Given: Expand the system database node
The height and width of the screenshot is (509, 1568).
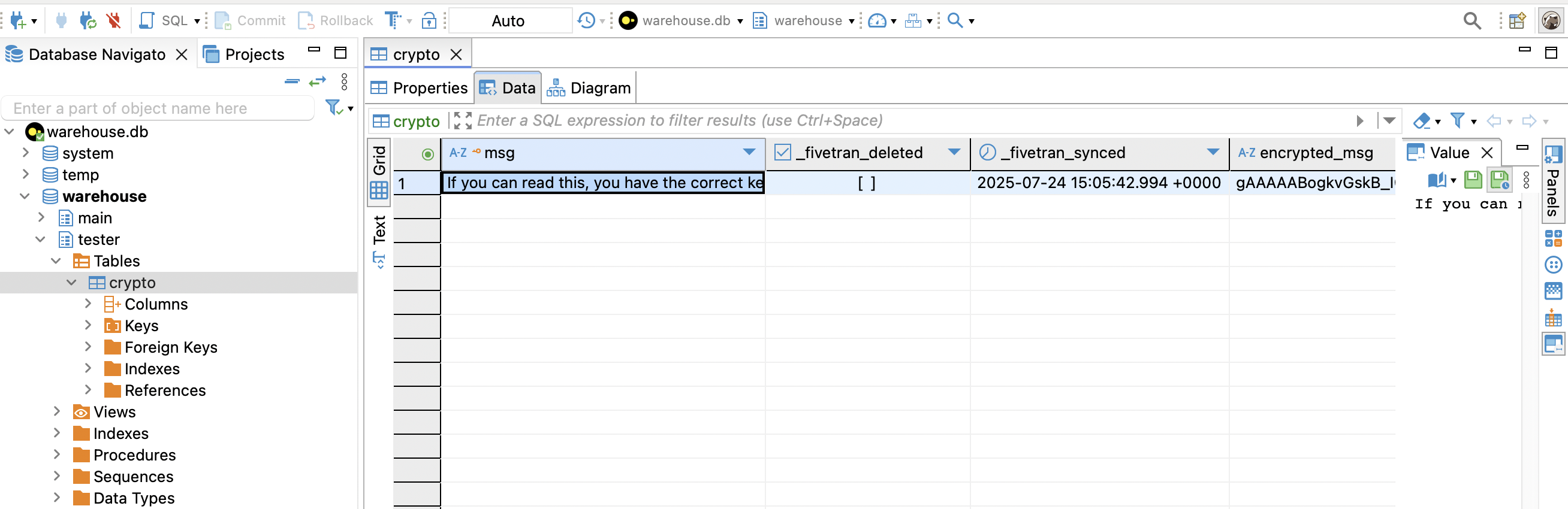Looking at the screenshot, I should [x=26, y=153].
